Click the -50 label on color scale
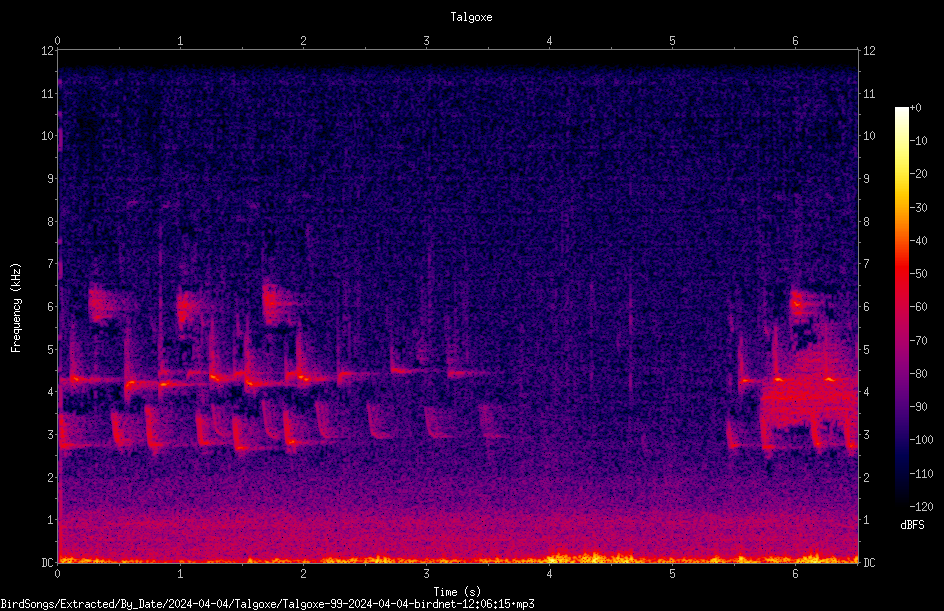The width and height of the screenshot is (944, 611). (919, 274)
